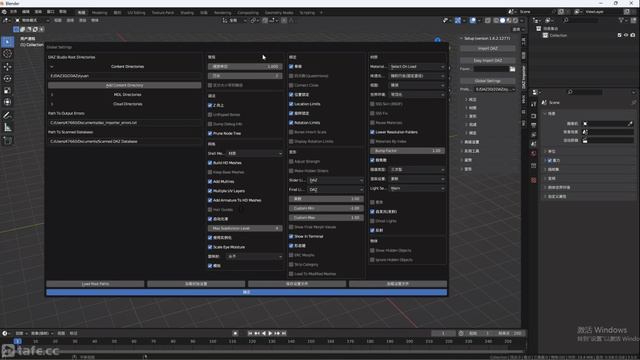Toggle the Prune Node Tree checkbox
Screen dimensions: 640x360
click(210, 133)
